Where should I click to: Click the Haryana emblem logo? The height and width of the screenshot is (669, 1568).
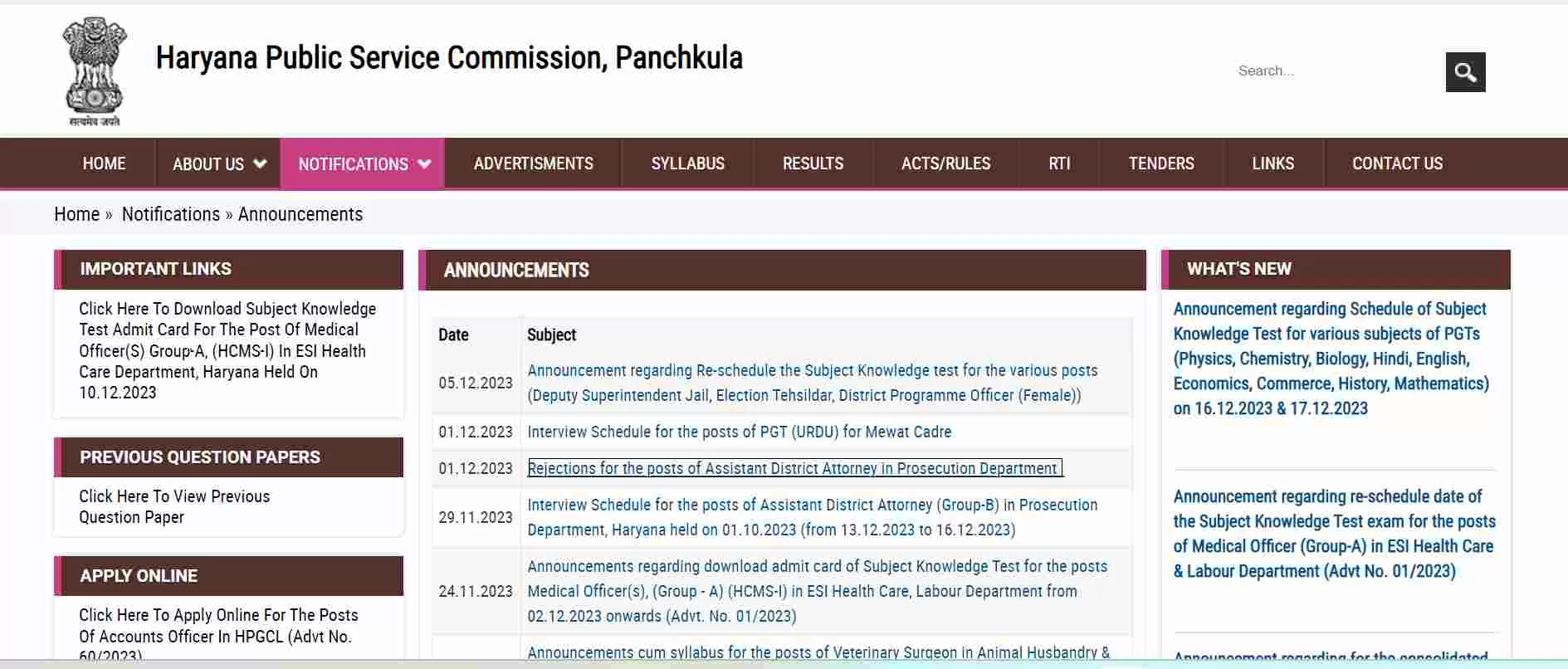[x=95, y=72]
